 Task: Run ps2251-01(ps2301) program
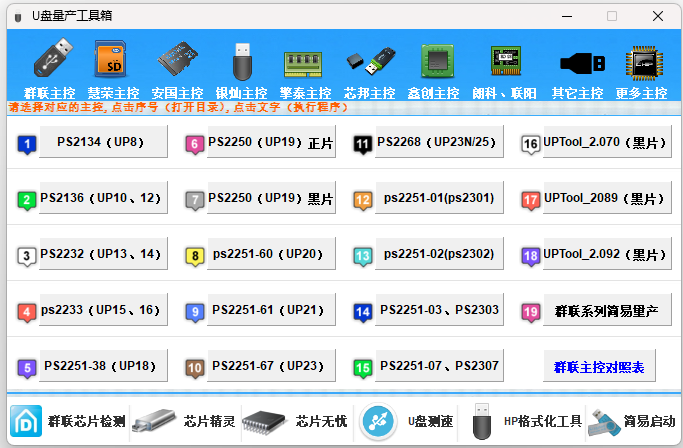pyautogui.click(x=440, y=198)
